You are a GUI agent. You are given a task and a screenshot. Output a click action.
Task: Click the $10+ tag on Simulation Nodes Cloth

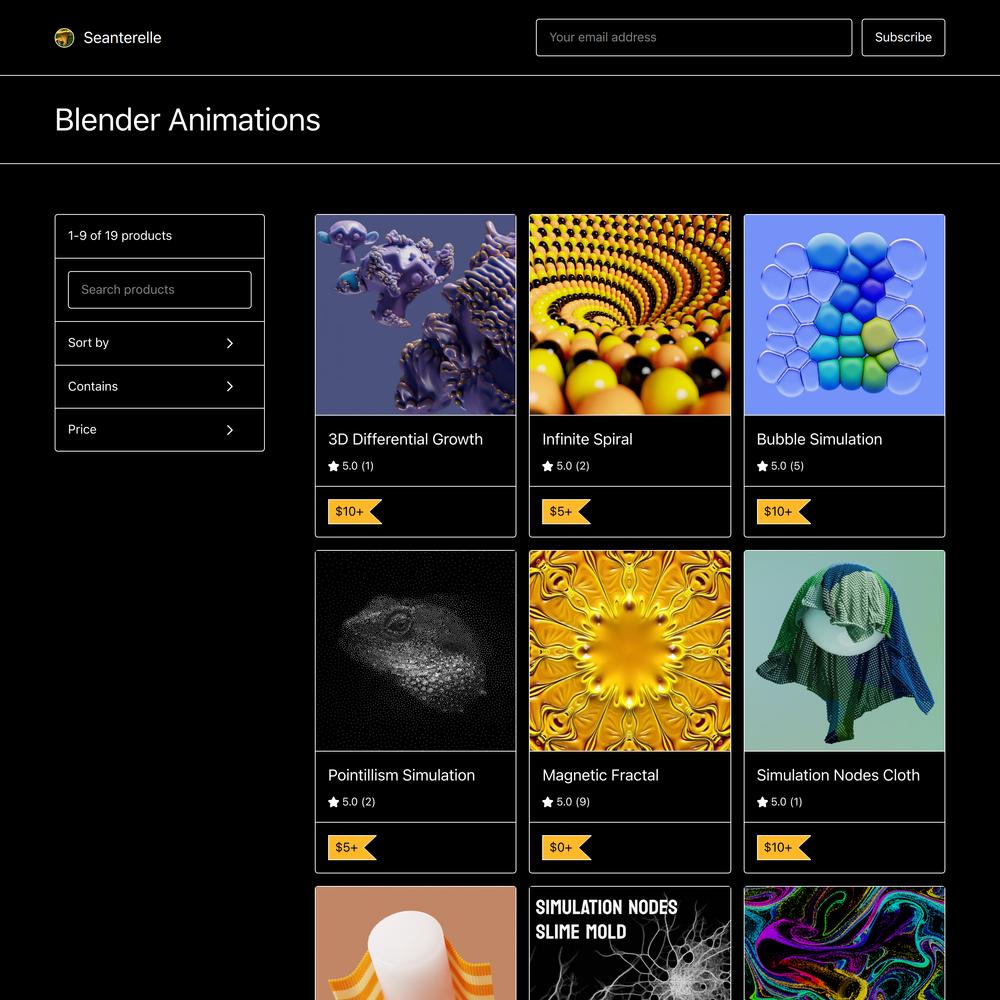pyautogui.click(x=783, y=848)
